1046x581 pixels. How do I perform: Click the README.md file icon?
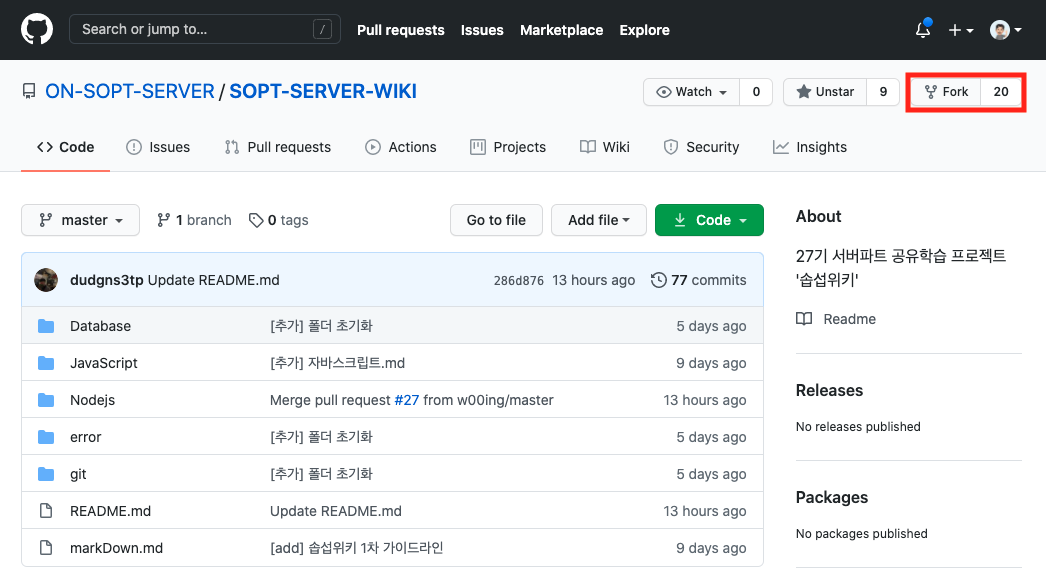tap(46, 511)
